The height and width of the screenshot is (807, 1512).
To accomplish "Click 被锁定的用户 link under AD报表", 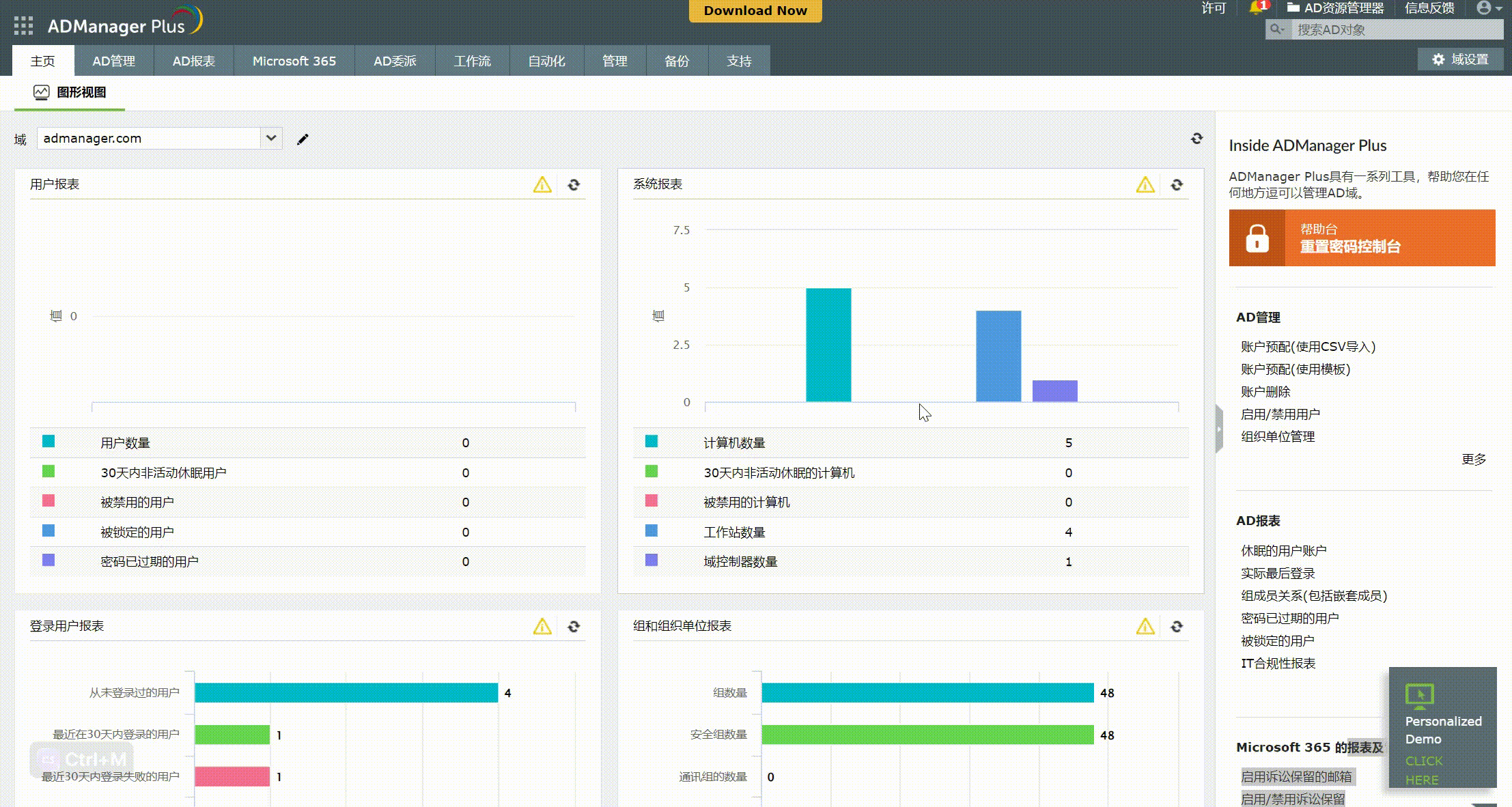I will 1278,641.
